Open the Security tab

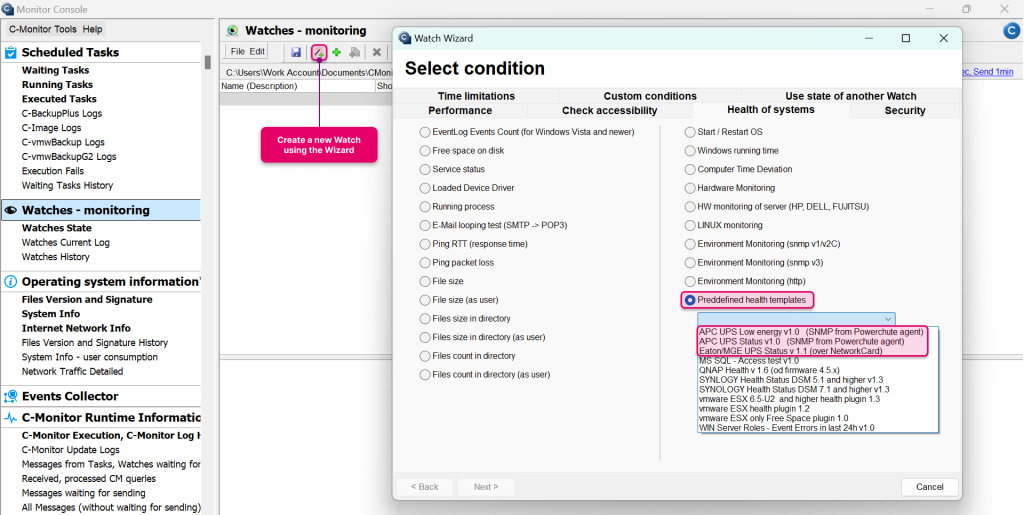[x=905, y=111]
